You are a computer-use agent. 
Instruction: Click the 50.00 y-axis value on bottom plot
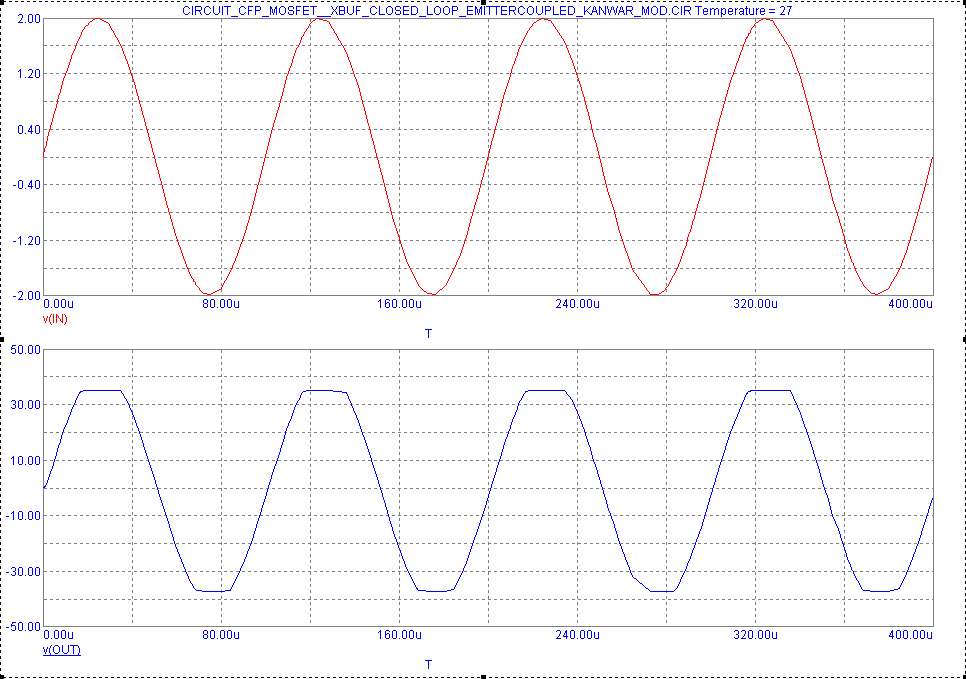26,349
